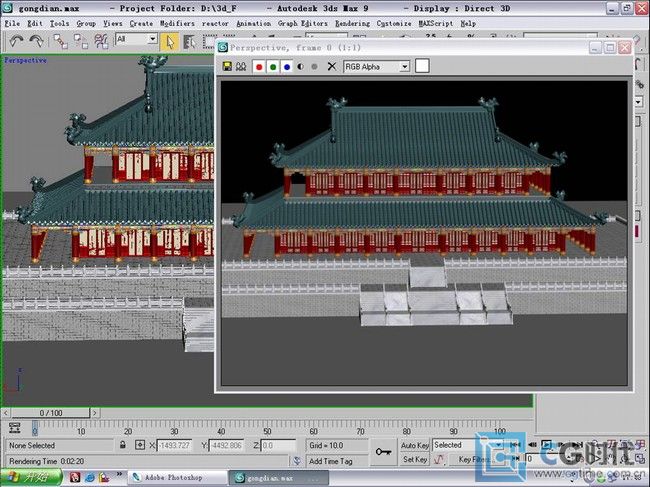Click the 3ds Max logo in the render window title
This screenshot has width=650, height=487.
tap(223, 48)
